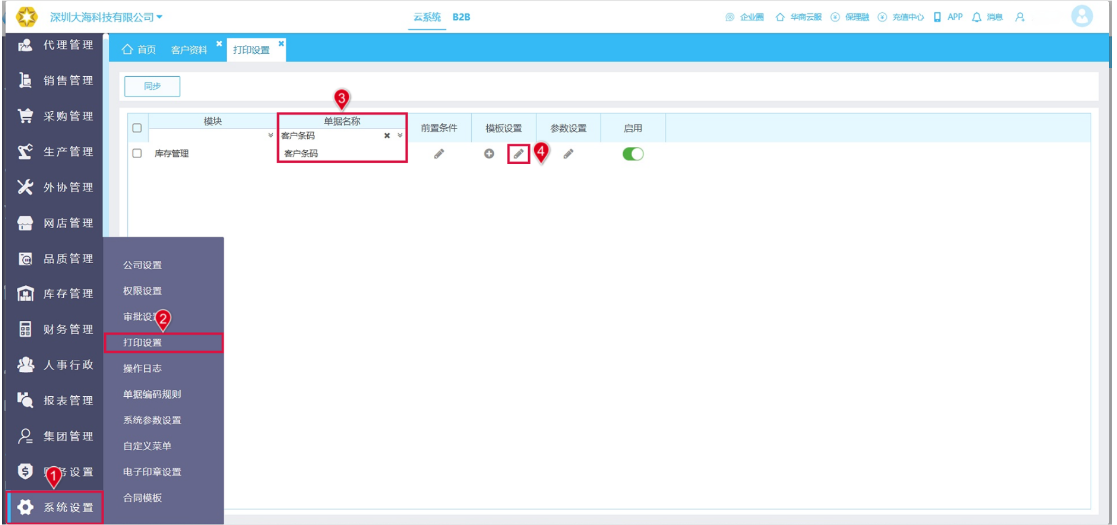Click the 启用 column header
The width and height of the screenshot is (1117, 525).
tap(633, 128)
